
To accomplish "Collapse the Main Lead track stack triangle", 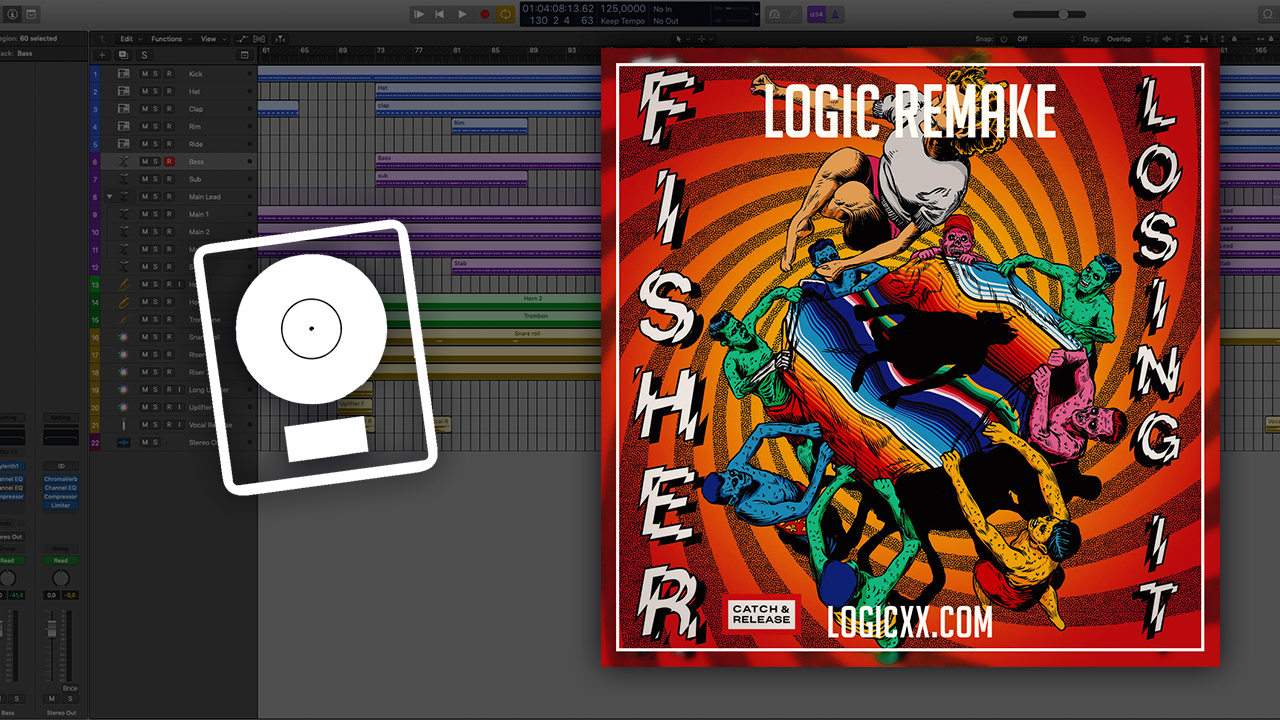I will pyautogui.click(x=109, y=197).
